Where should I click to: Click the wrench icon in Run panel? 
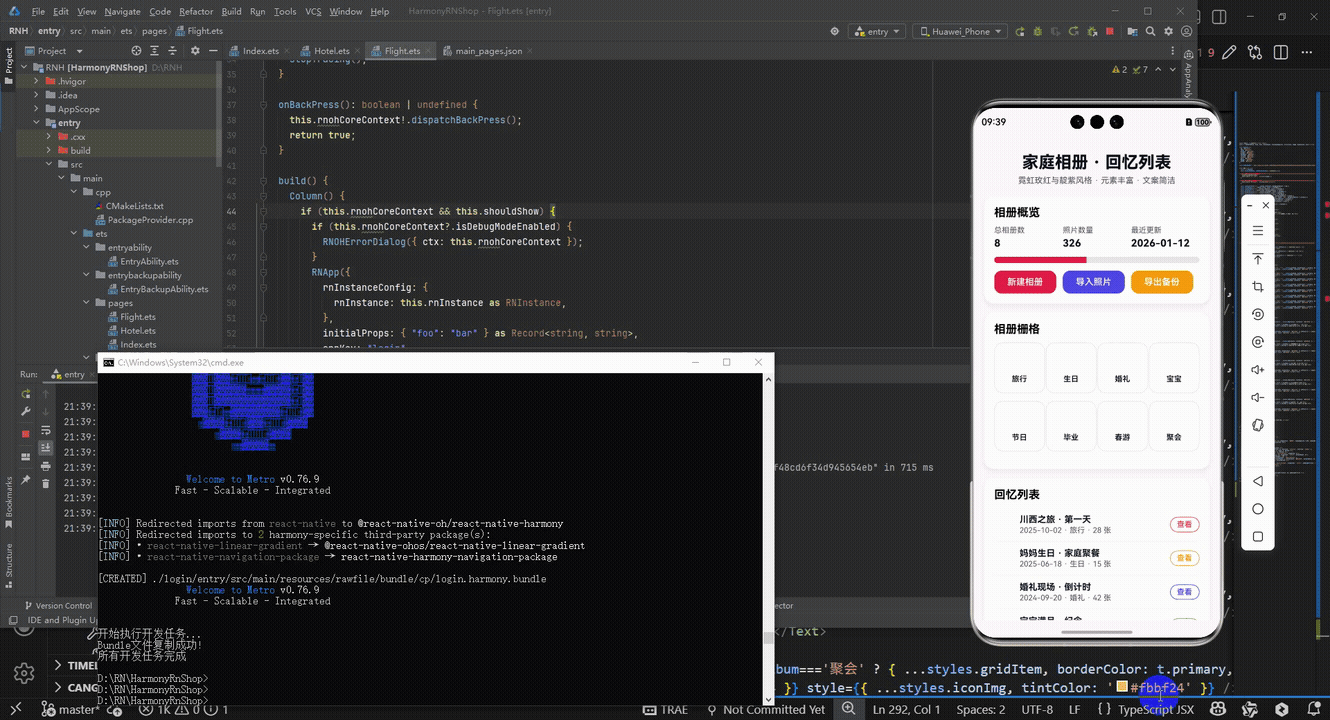(x=26, y=410)
